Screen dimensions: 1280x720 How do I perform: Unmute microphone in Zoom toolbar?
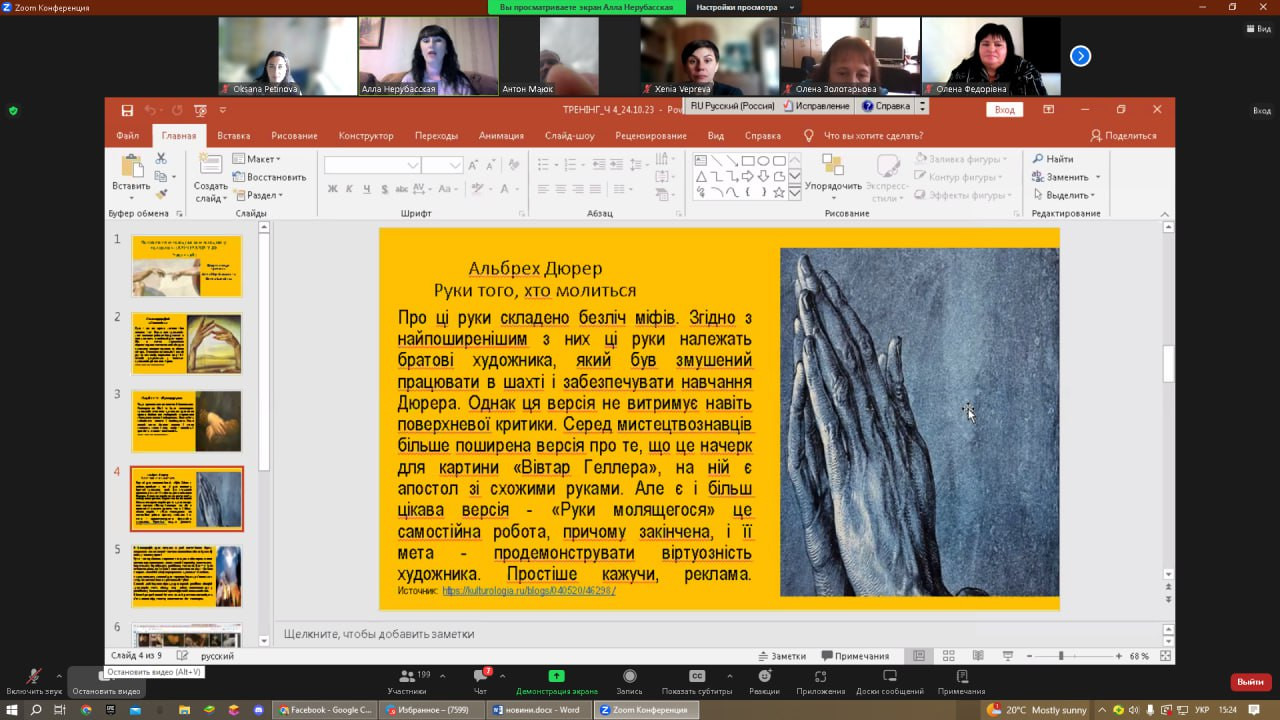pyautogui.click(x=33, y=677)
